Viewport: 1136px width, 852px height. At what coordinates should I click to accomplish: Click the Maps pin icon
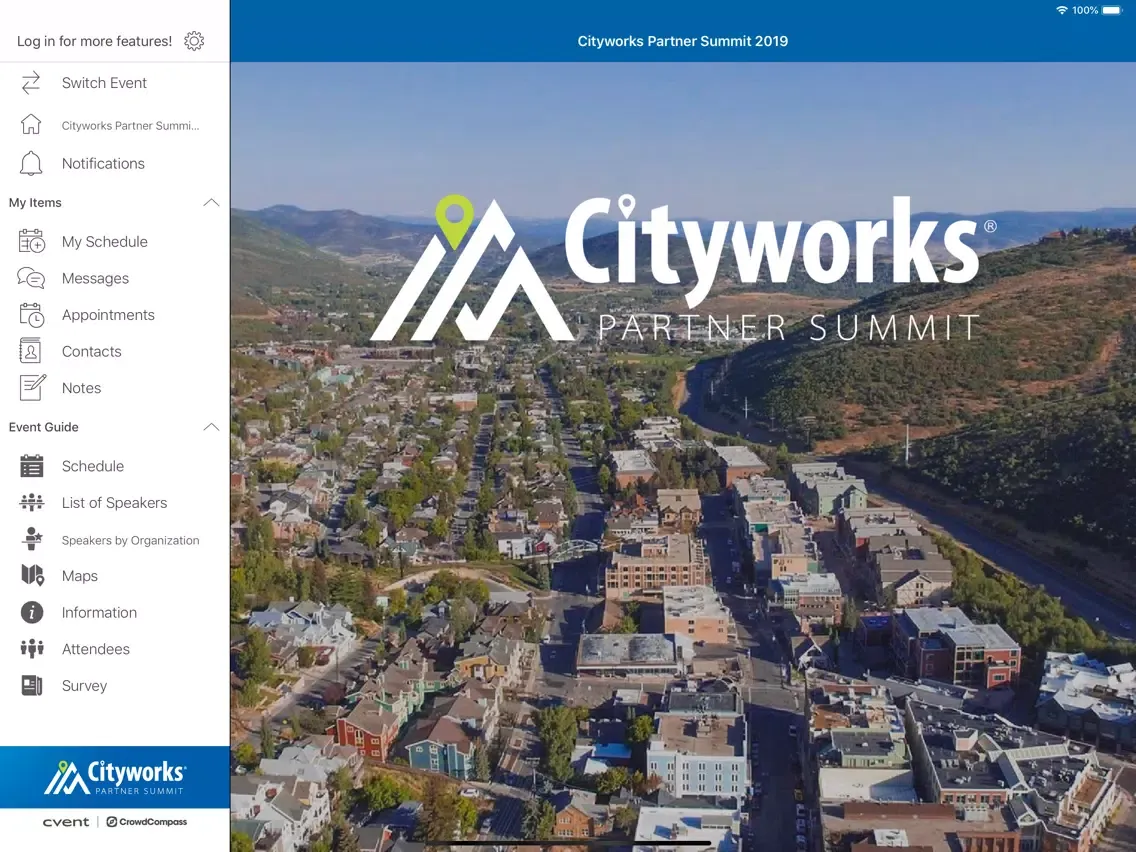point(33,576)
